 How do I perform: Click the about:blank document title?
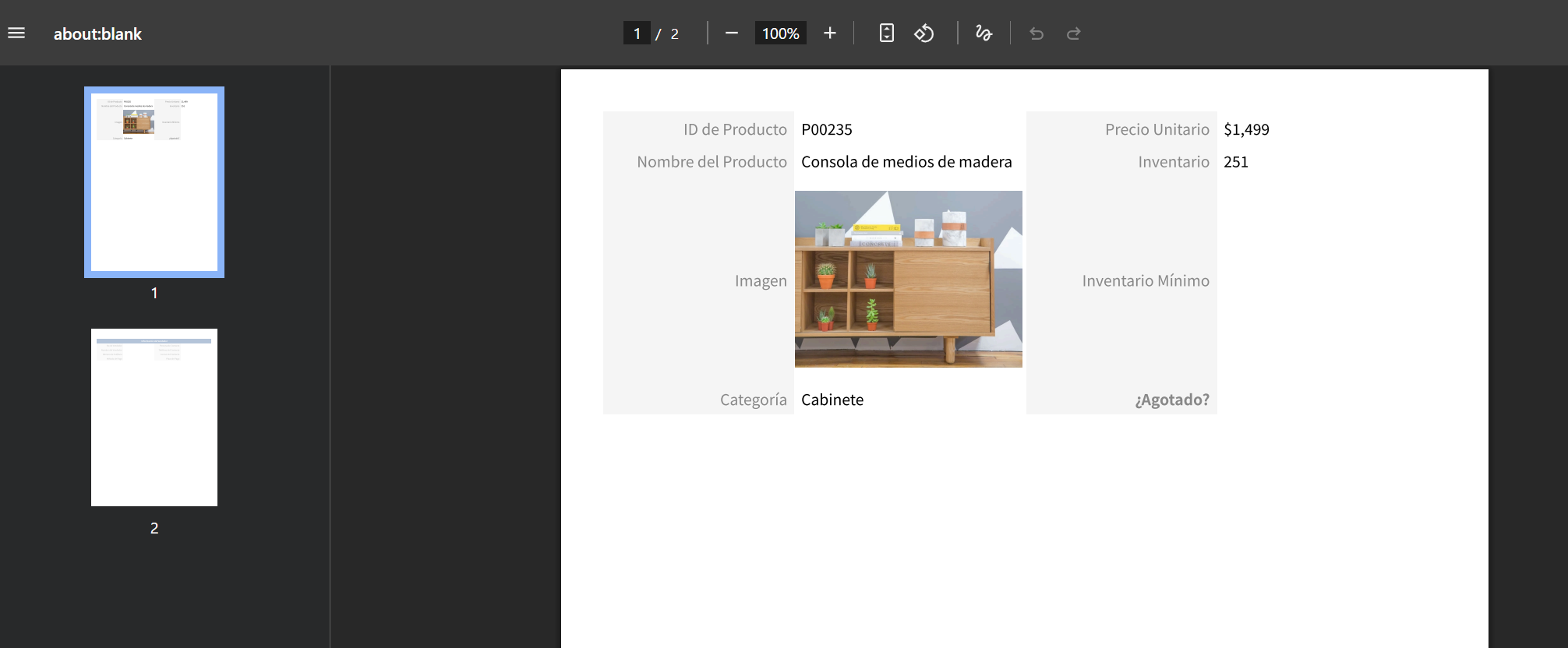coord(97,33)
